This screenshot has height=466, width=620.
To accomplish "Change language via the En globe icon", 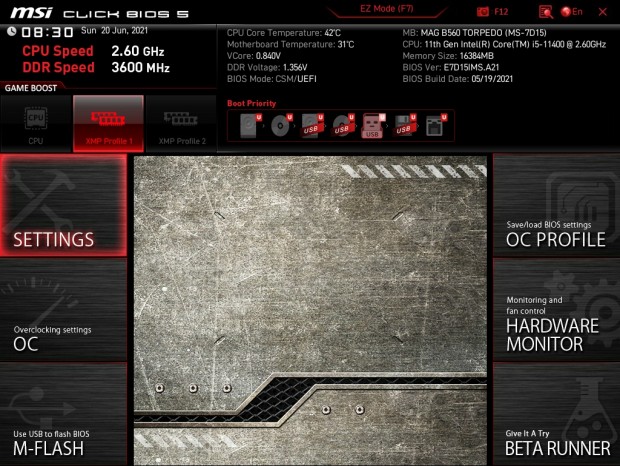I will pos(572,12).
